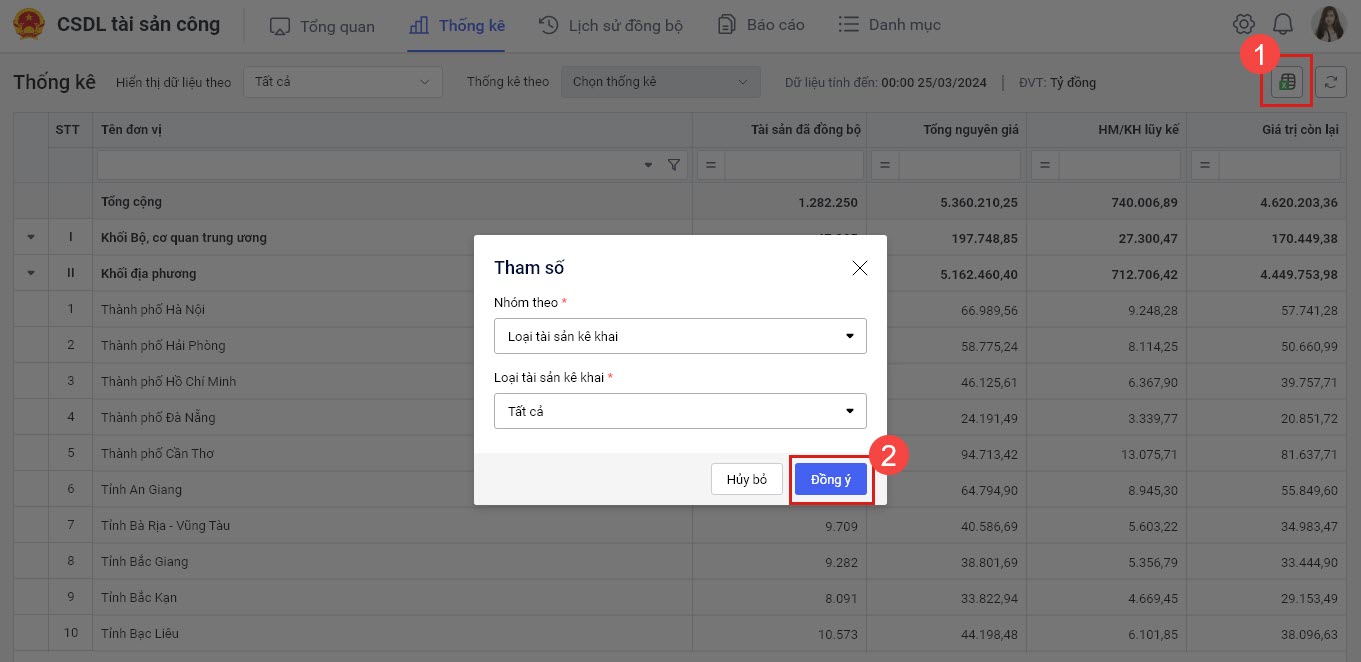Click the user avatar picture
The height and width of the screenshot is (662, 1361).
coord(1329,24)
